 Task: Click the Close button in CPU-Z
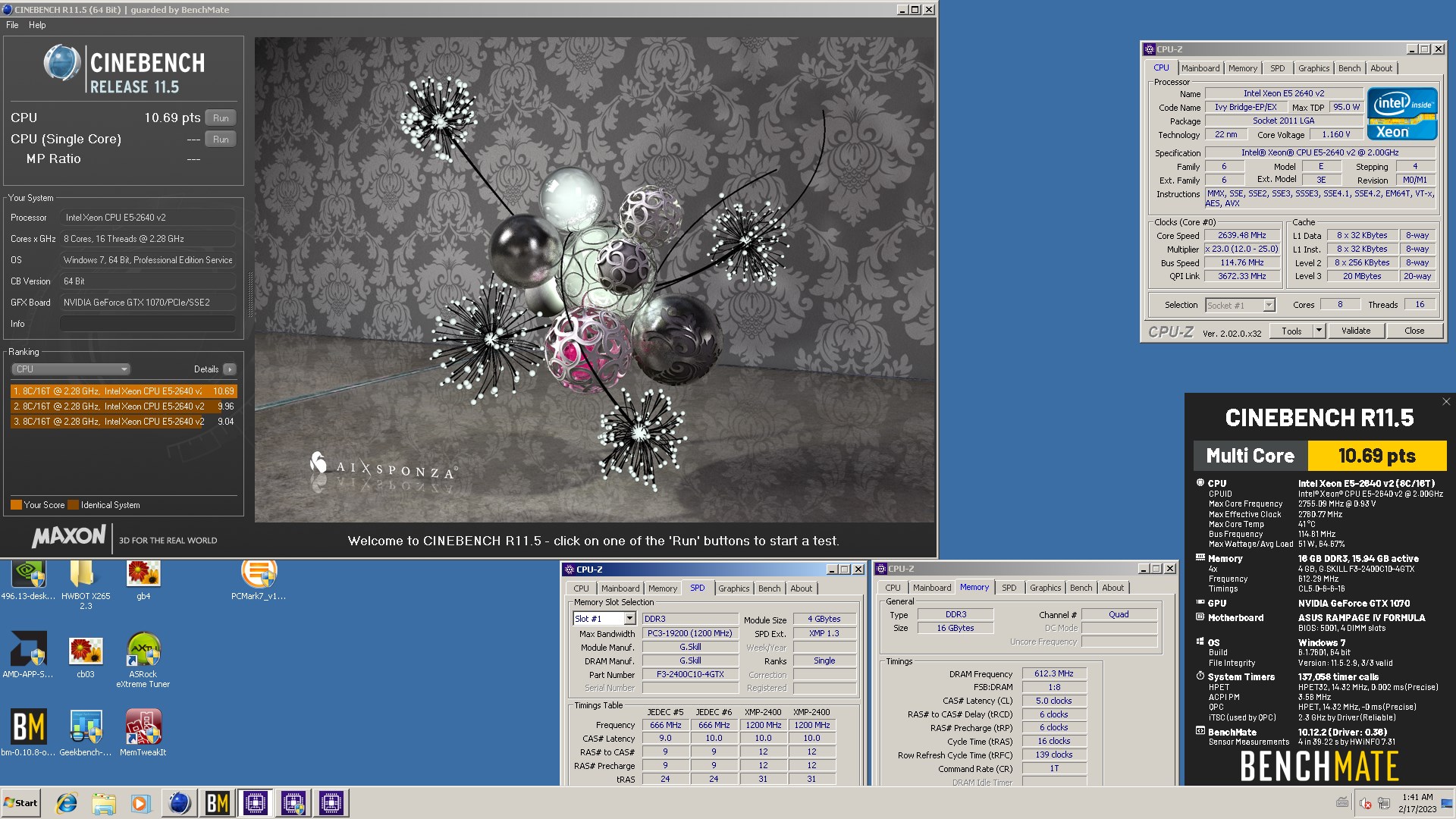(1414, 331)
